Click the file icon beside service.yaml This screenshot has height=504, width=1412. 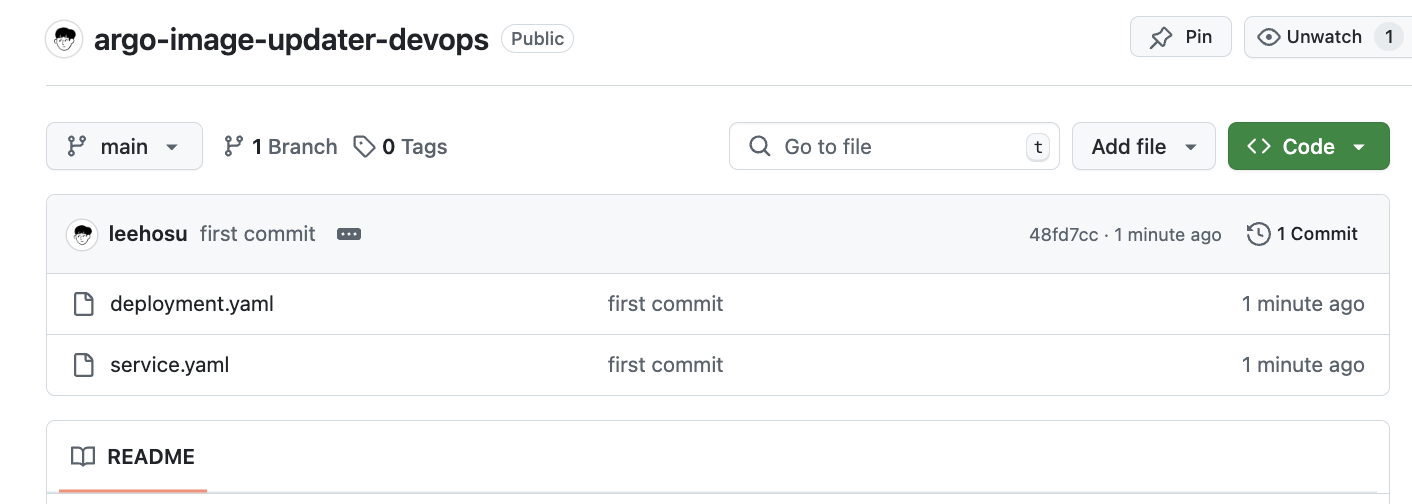click(x=84, y=365)
